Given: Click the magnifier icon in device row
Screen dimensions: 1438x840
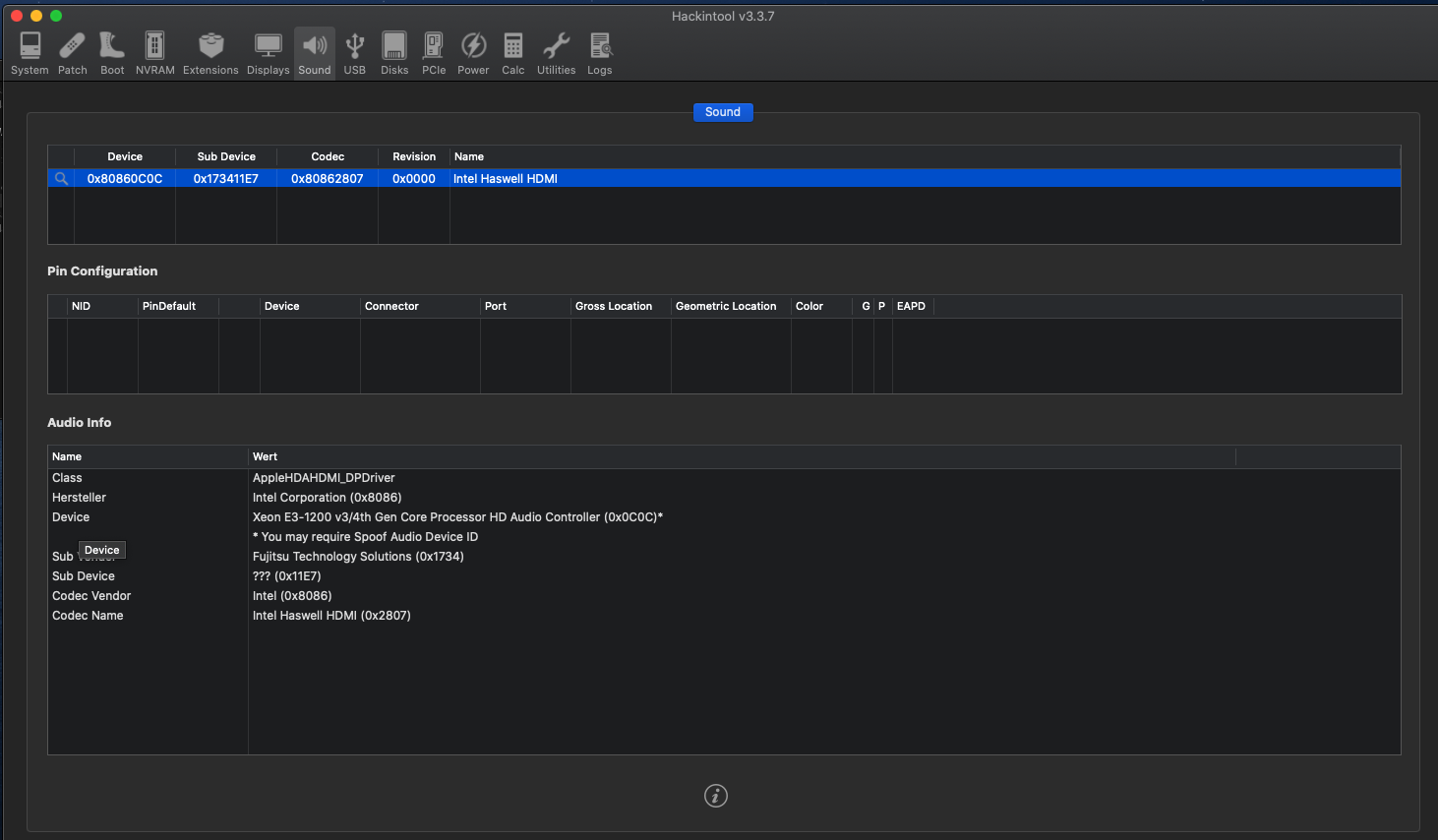Looking at the screenshot, I should pos(61,179).
